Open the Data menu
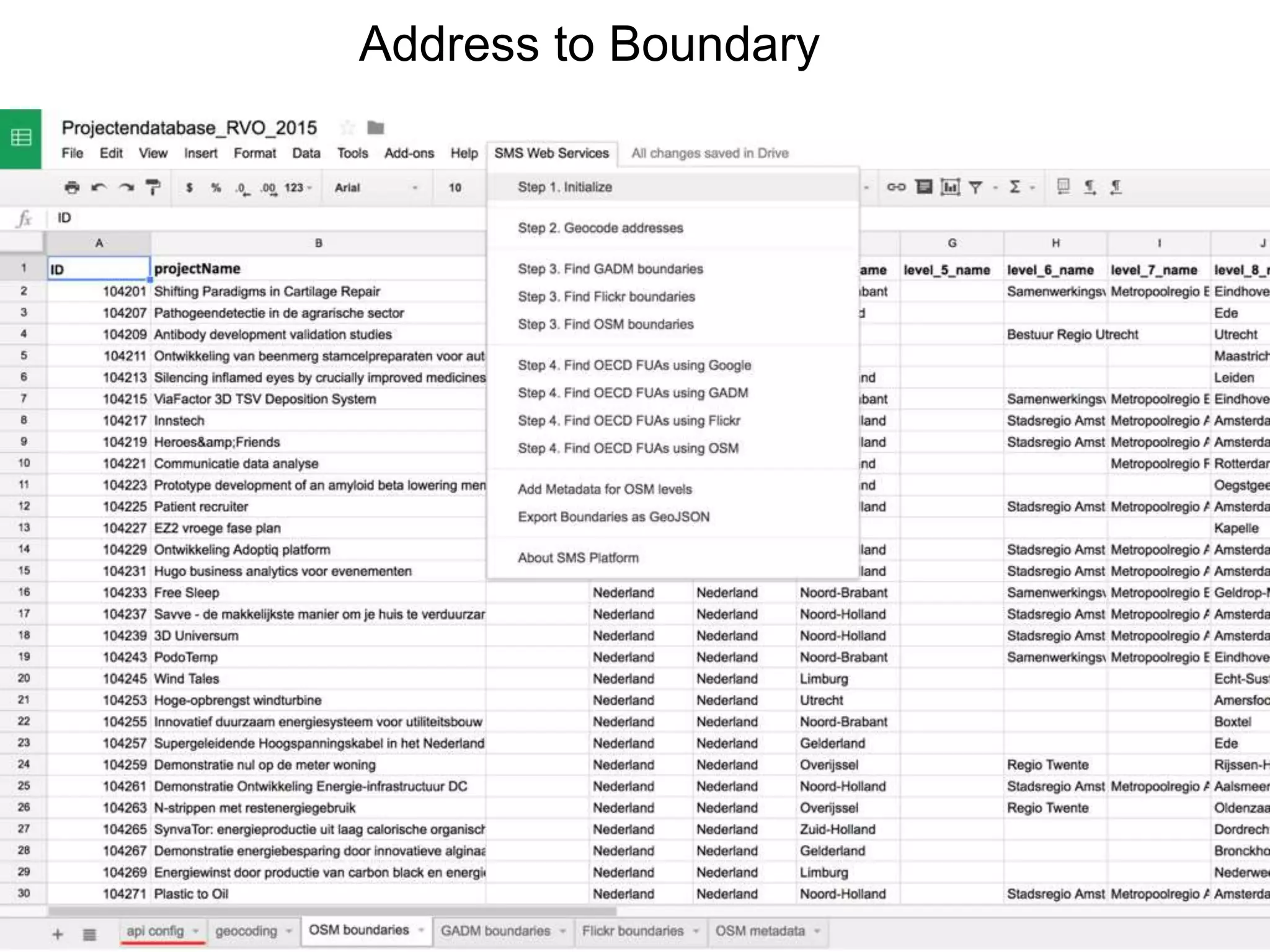 click(x=306, y=153)
